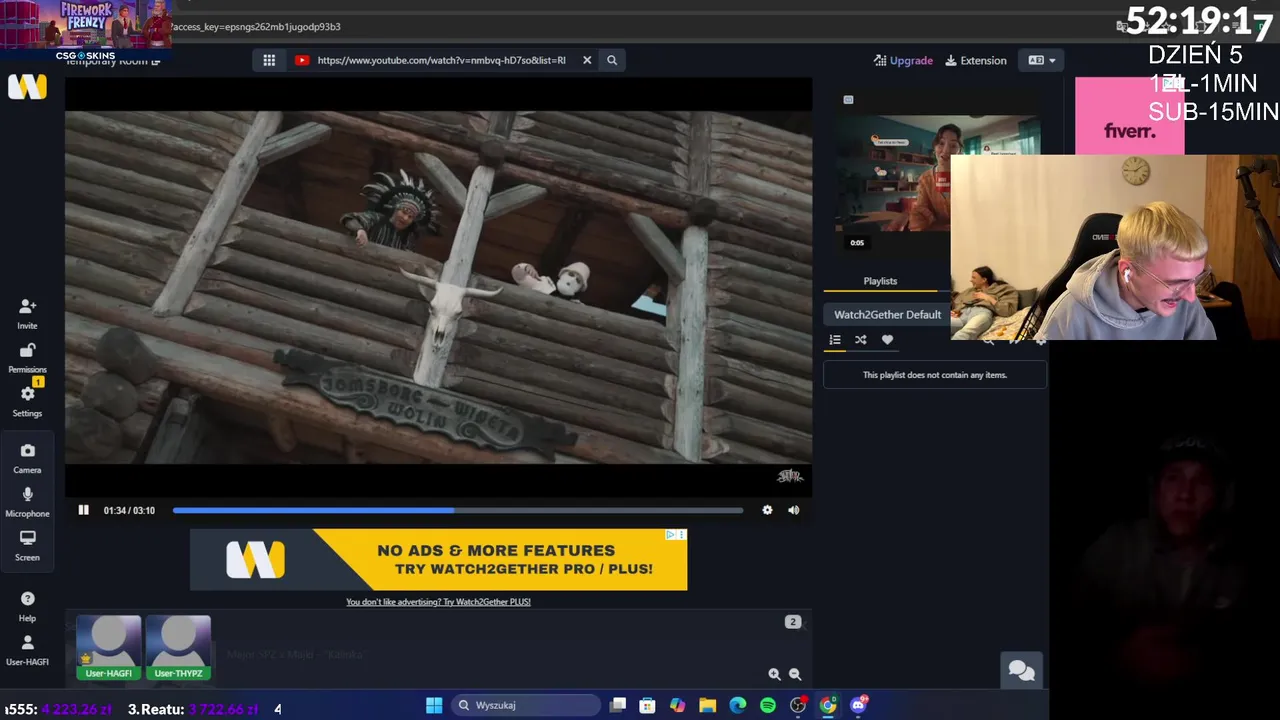Open the Windows Start menu
This screenshot has height=720, width=1280.
pos(434,705)
